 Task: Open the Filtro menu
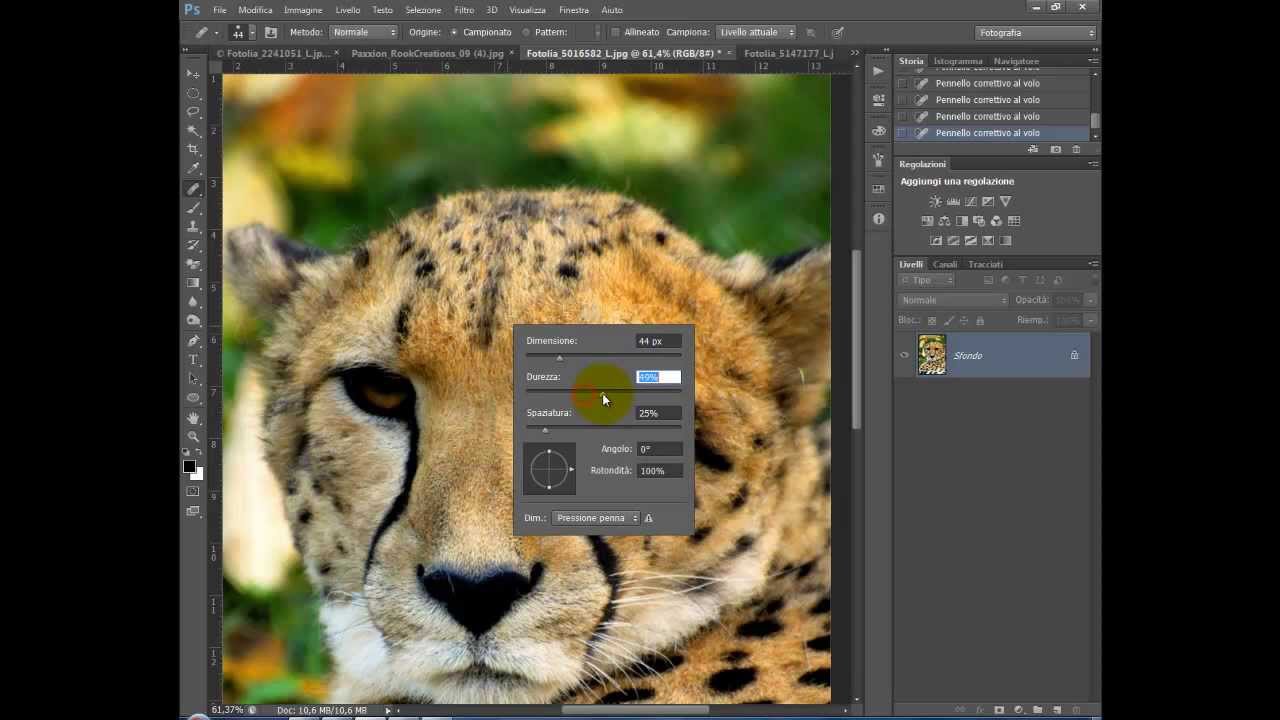464,10
